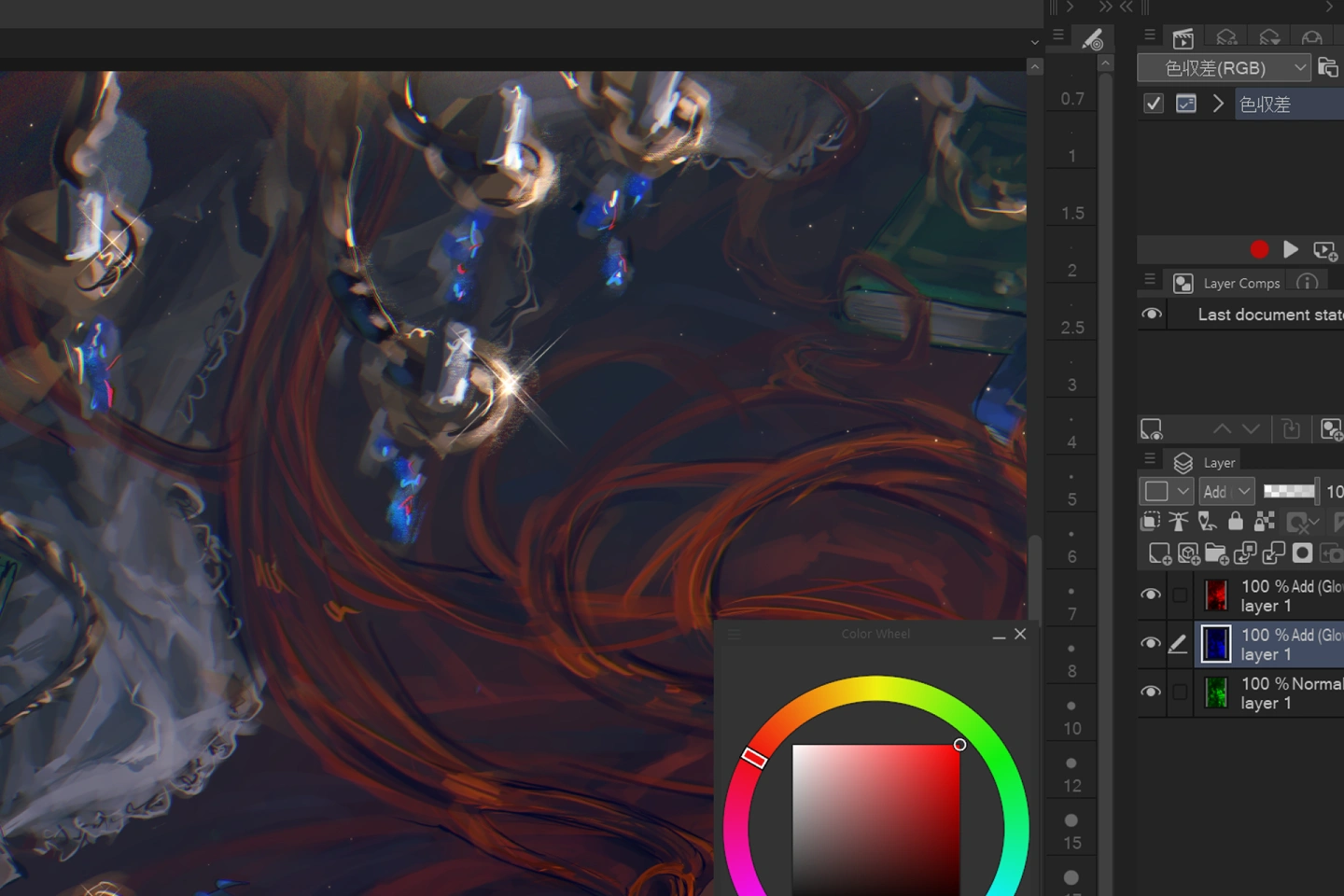Viewport: 1344px width, 896px height.
Task: Open the Auto Action panel hamburger menu
Action: [1150, 35]
